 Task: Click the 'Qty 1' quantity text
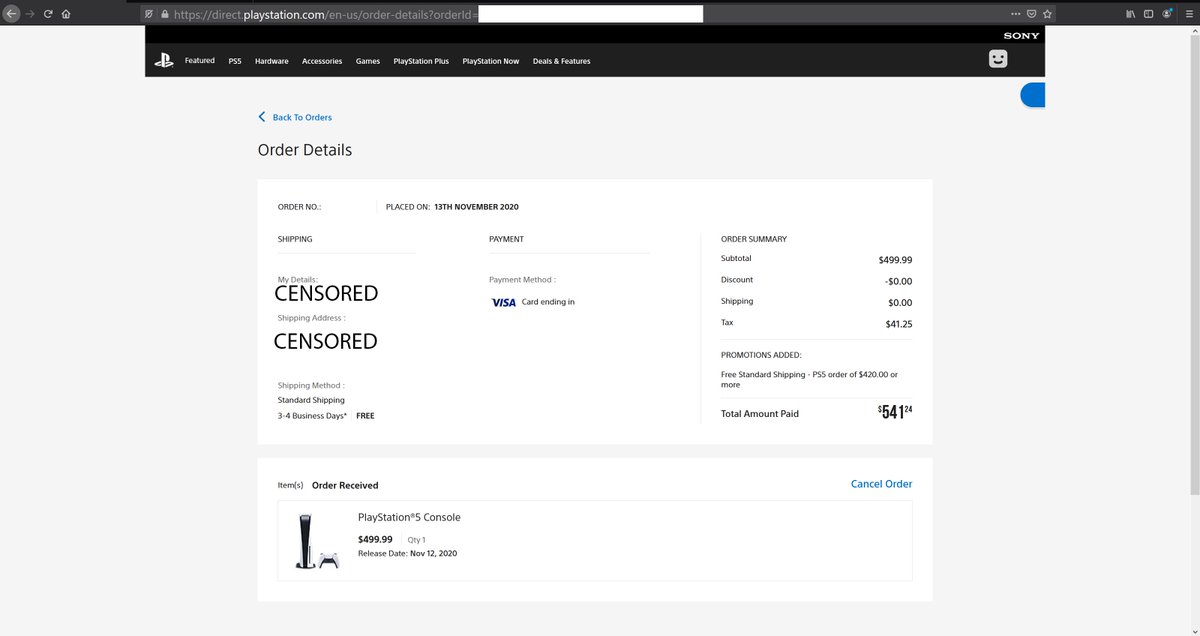pyautogui.click(x=416, y=540)
